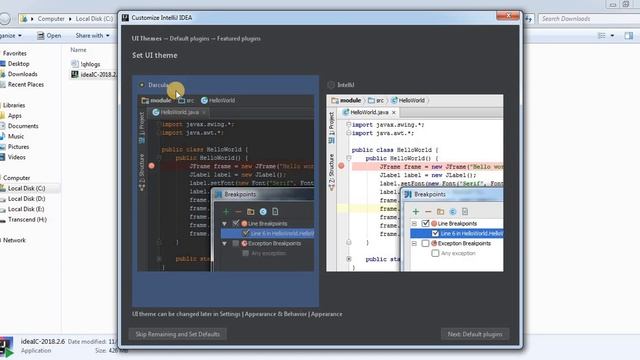Select Libraries in Explorer sidebar

(14, 105)
